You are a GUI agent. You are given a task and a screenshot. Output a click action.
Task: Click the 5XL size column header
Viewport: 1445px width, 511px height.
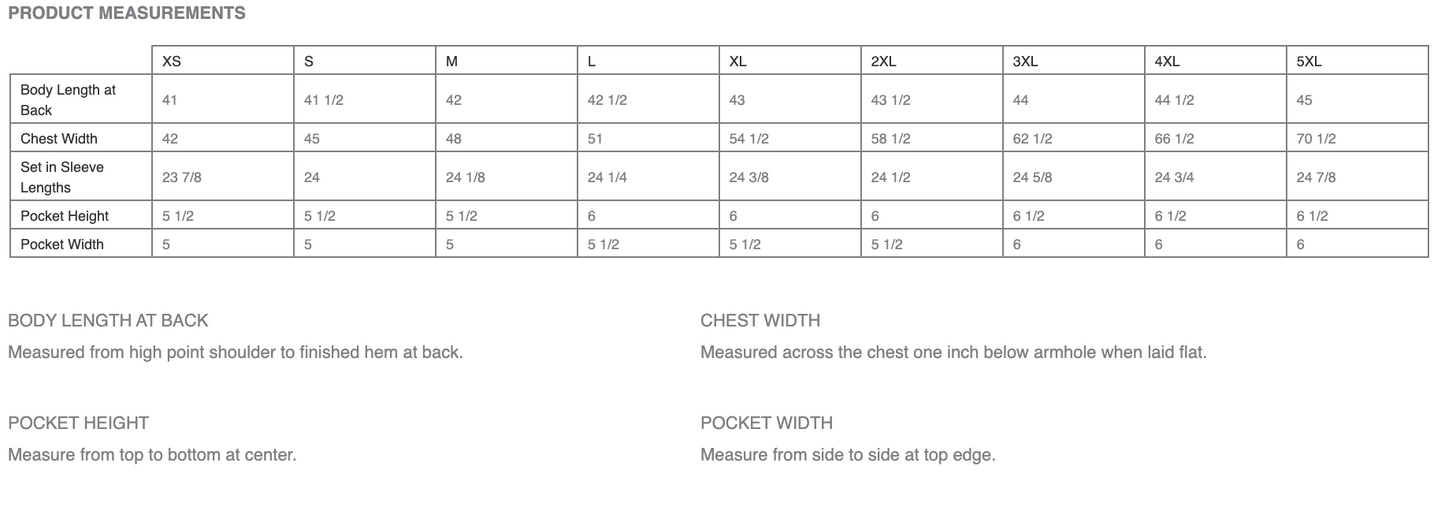point(1309,61)
